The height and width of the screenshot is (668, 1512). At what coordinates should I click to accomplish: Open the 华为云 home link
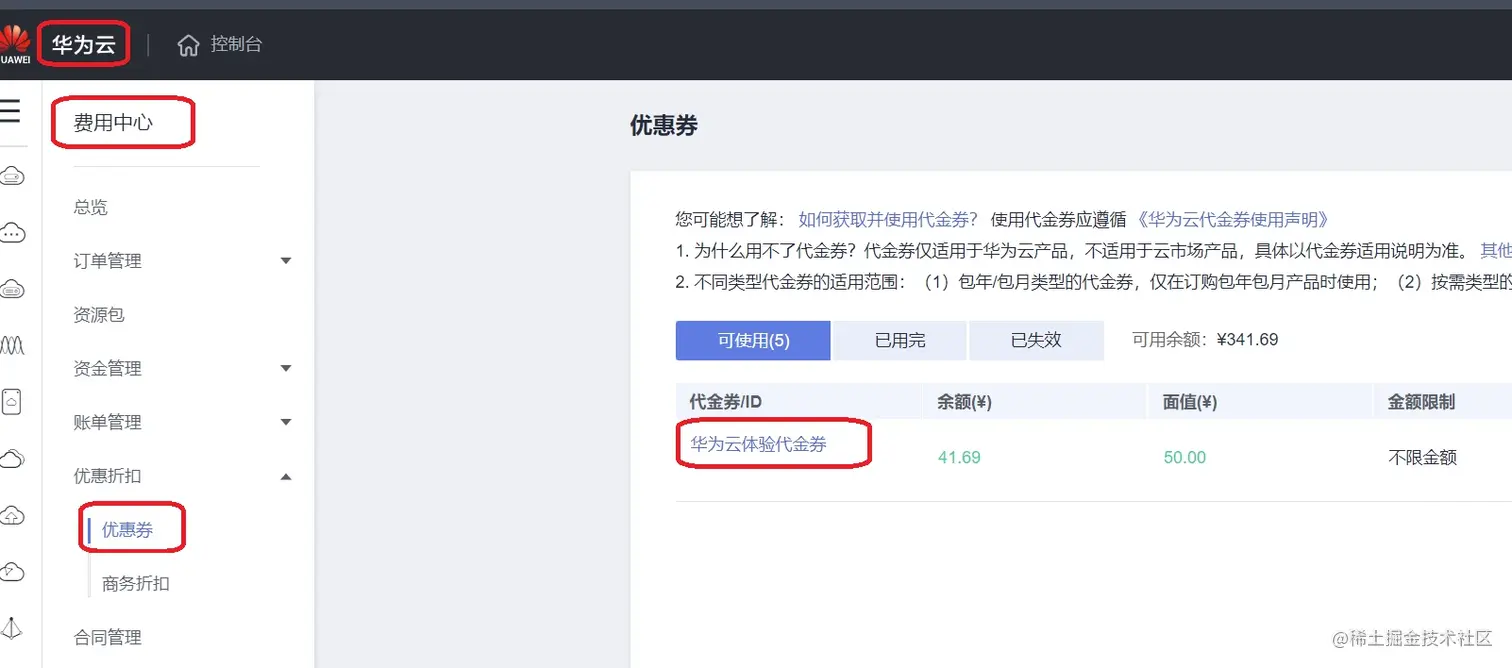coord(84,45)
